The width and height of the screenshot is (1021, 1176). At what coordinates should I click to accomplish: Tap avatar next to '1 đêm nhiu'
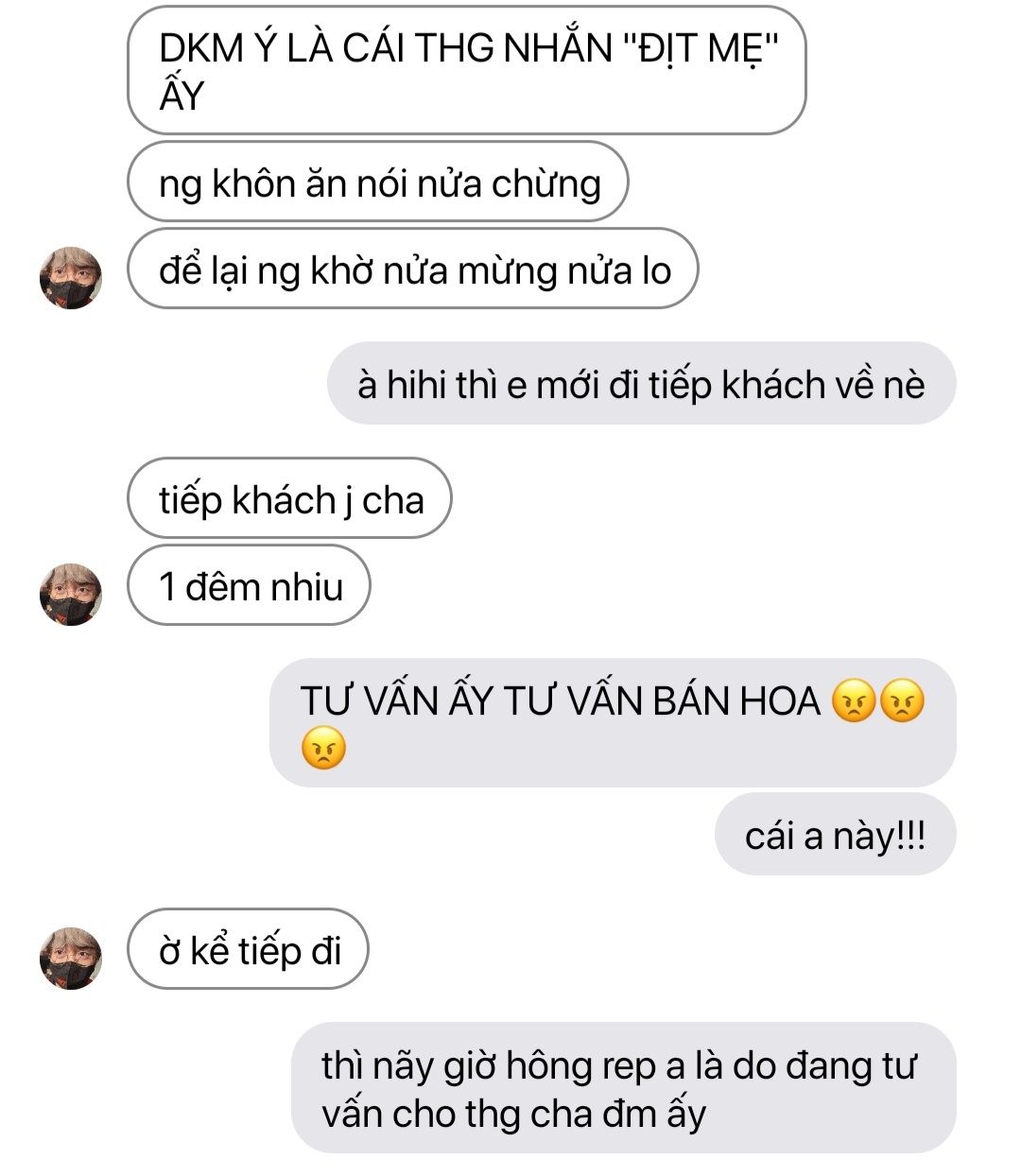tap(70, 595)
